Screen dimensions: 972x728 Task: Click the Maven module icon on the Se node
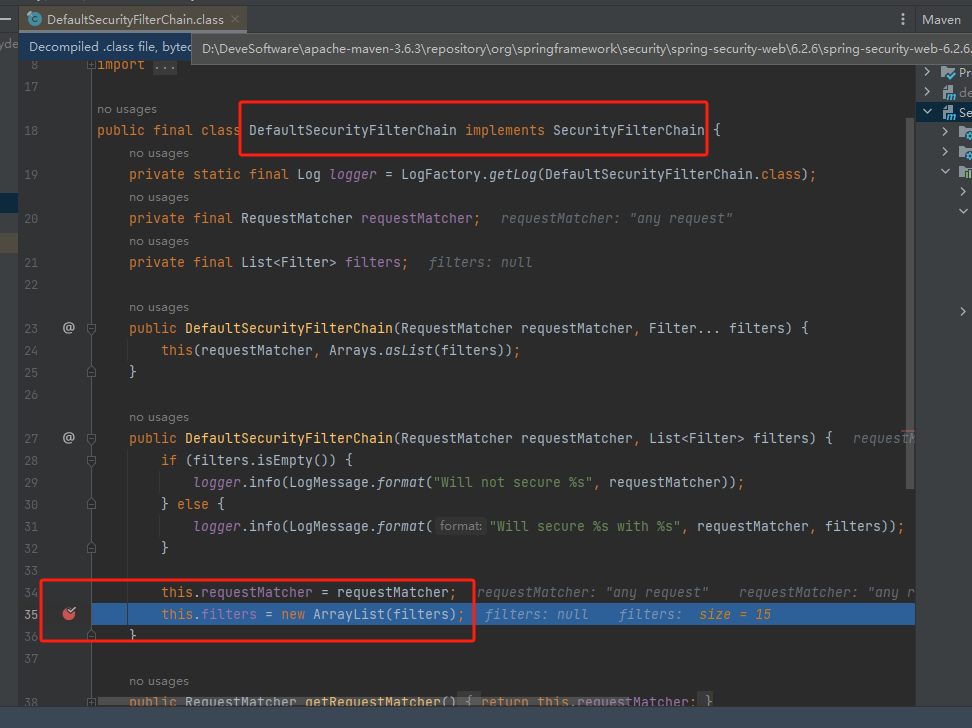click(x=948, y=112)
